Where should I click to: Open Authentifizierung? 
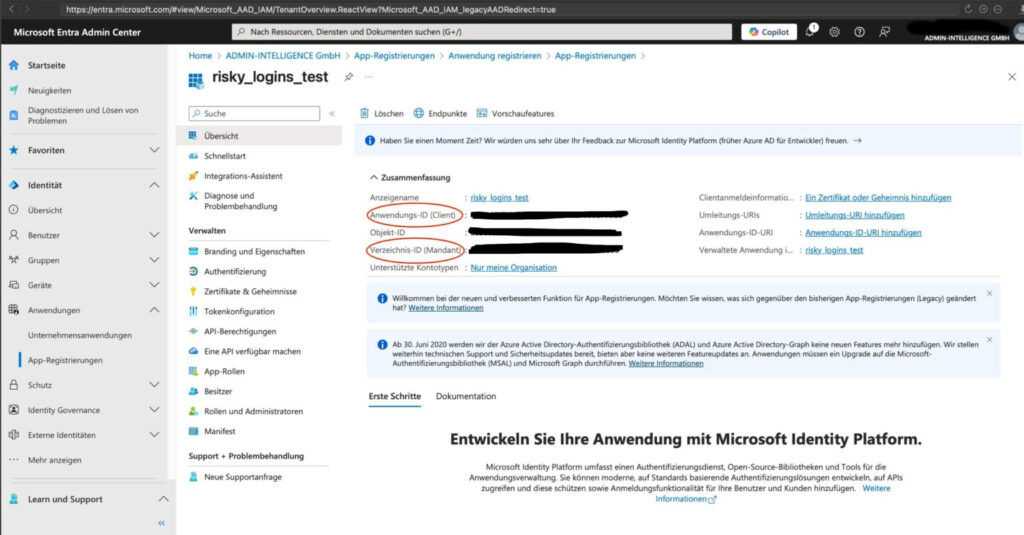coord(234,272)
